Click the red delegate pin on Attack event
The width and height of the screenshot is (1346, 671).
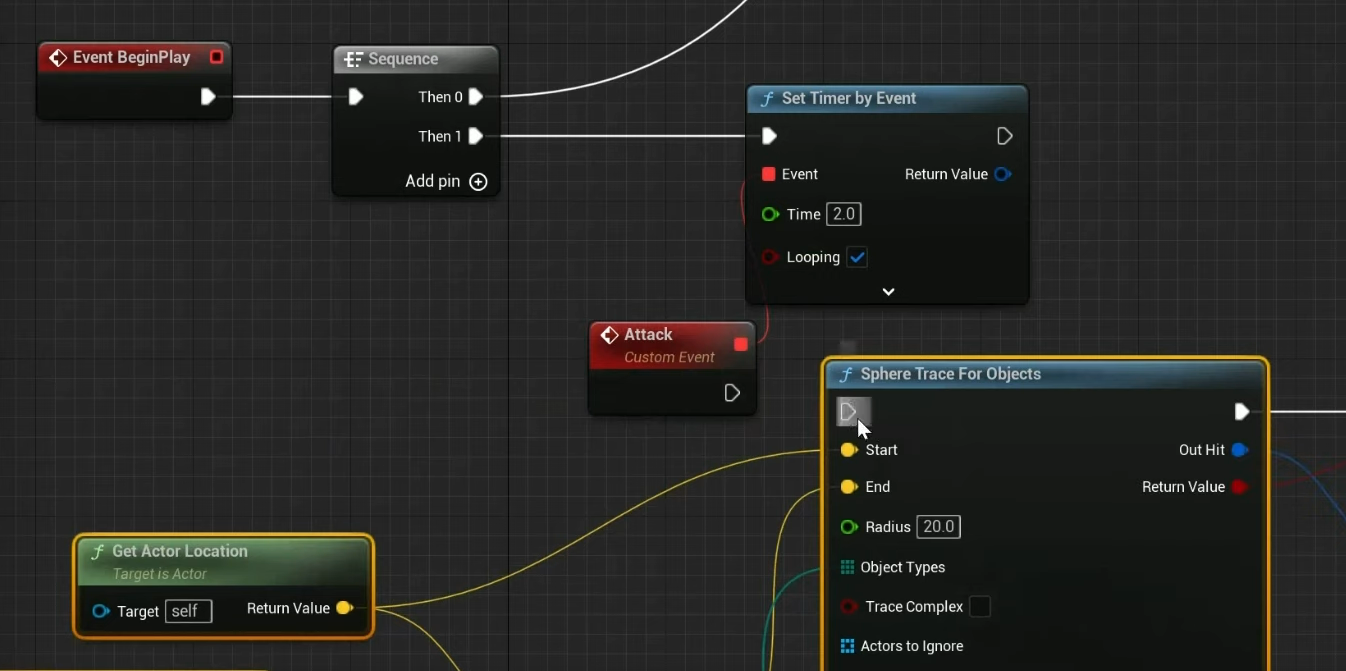click(x=741, y=344)
